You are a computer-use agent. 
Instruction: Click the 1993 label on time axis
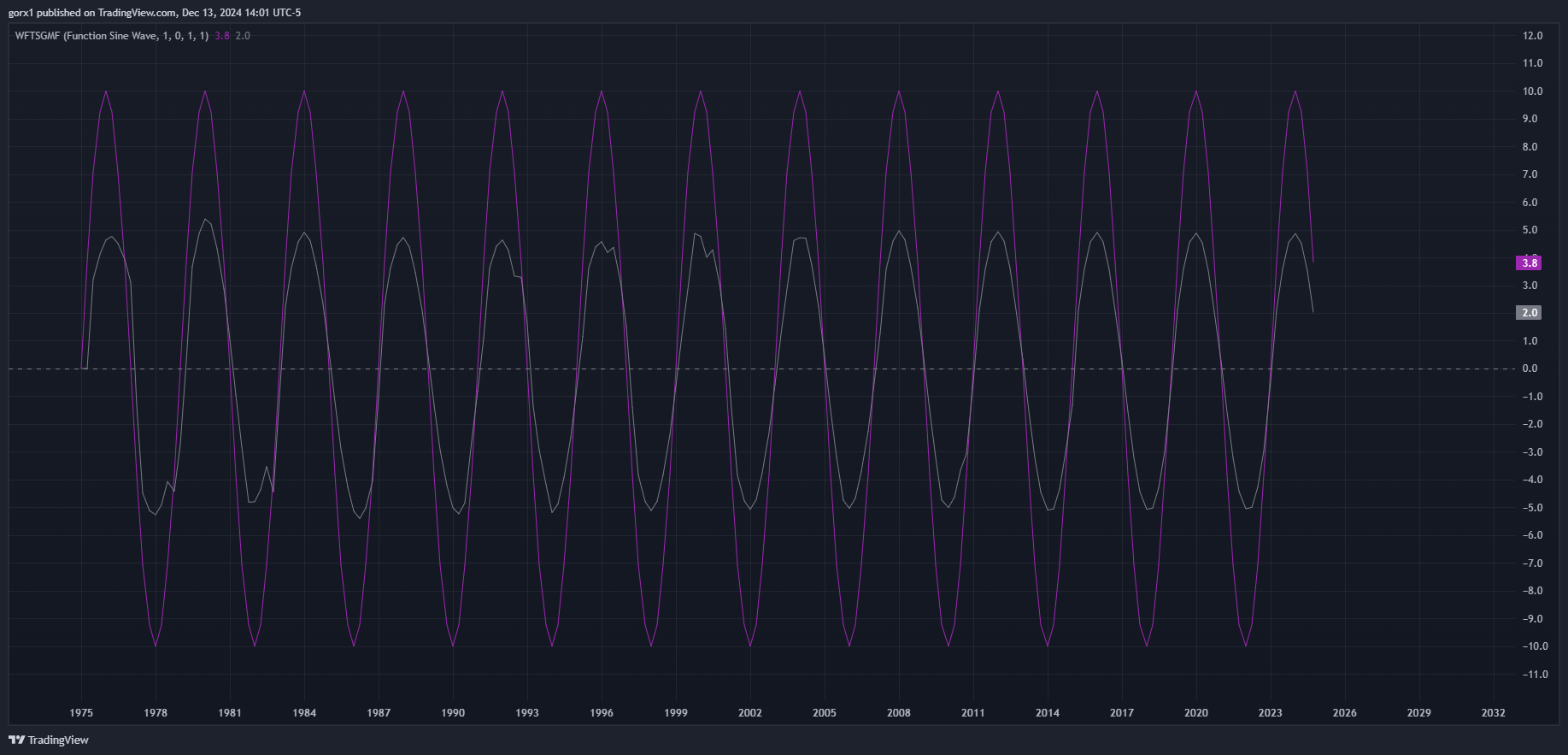(527, 713)
